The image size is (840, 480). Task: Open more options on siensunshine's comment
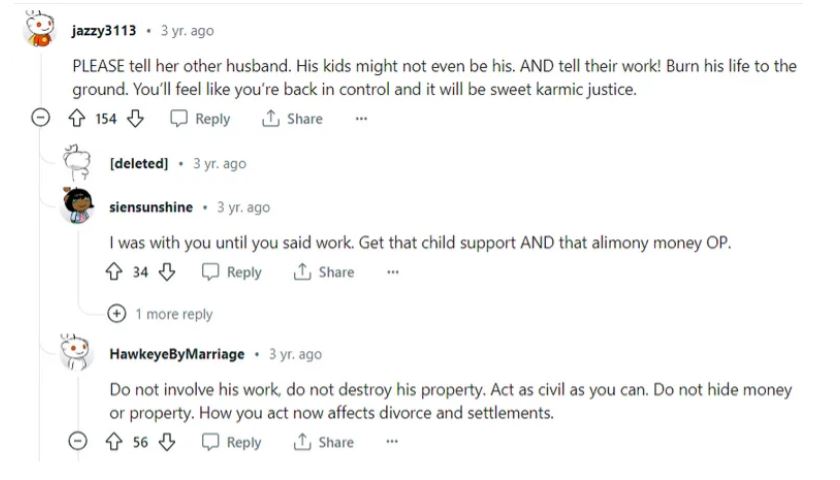click(x=393, y=272)
